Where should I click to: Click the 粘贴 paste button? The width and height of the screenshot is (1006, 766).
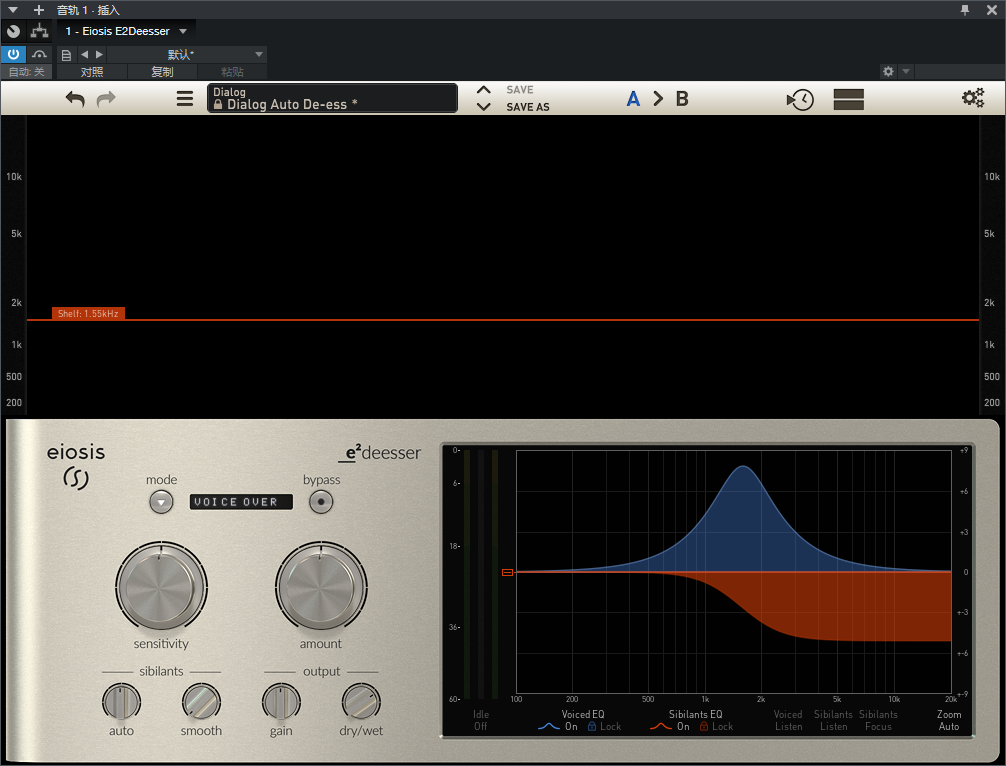[232, 72]
